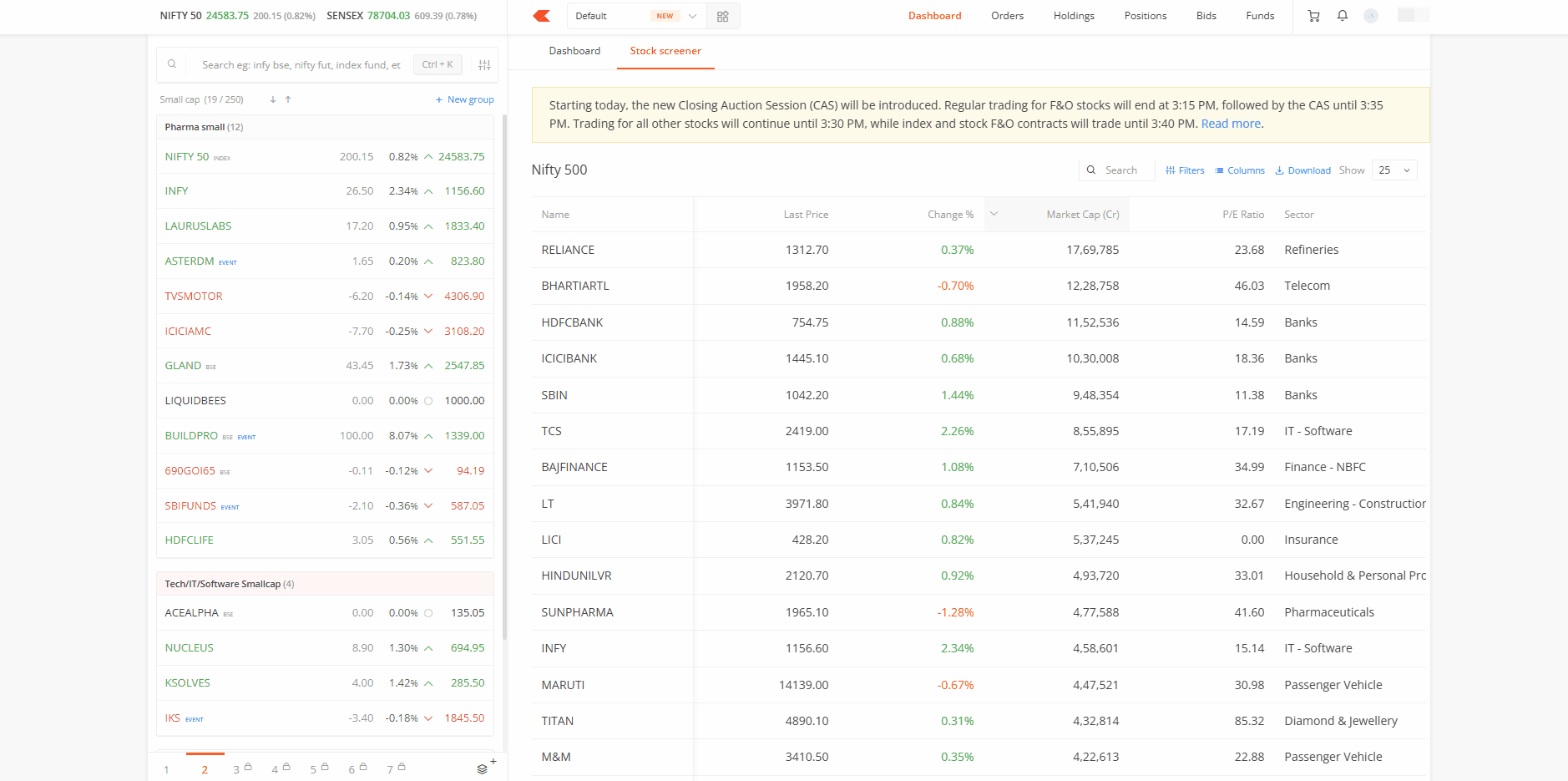Select SUNPHARMA row in screener

coord(980,612)
